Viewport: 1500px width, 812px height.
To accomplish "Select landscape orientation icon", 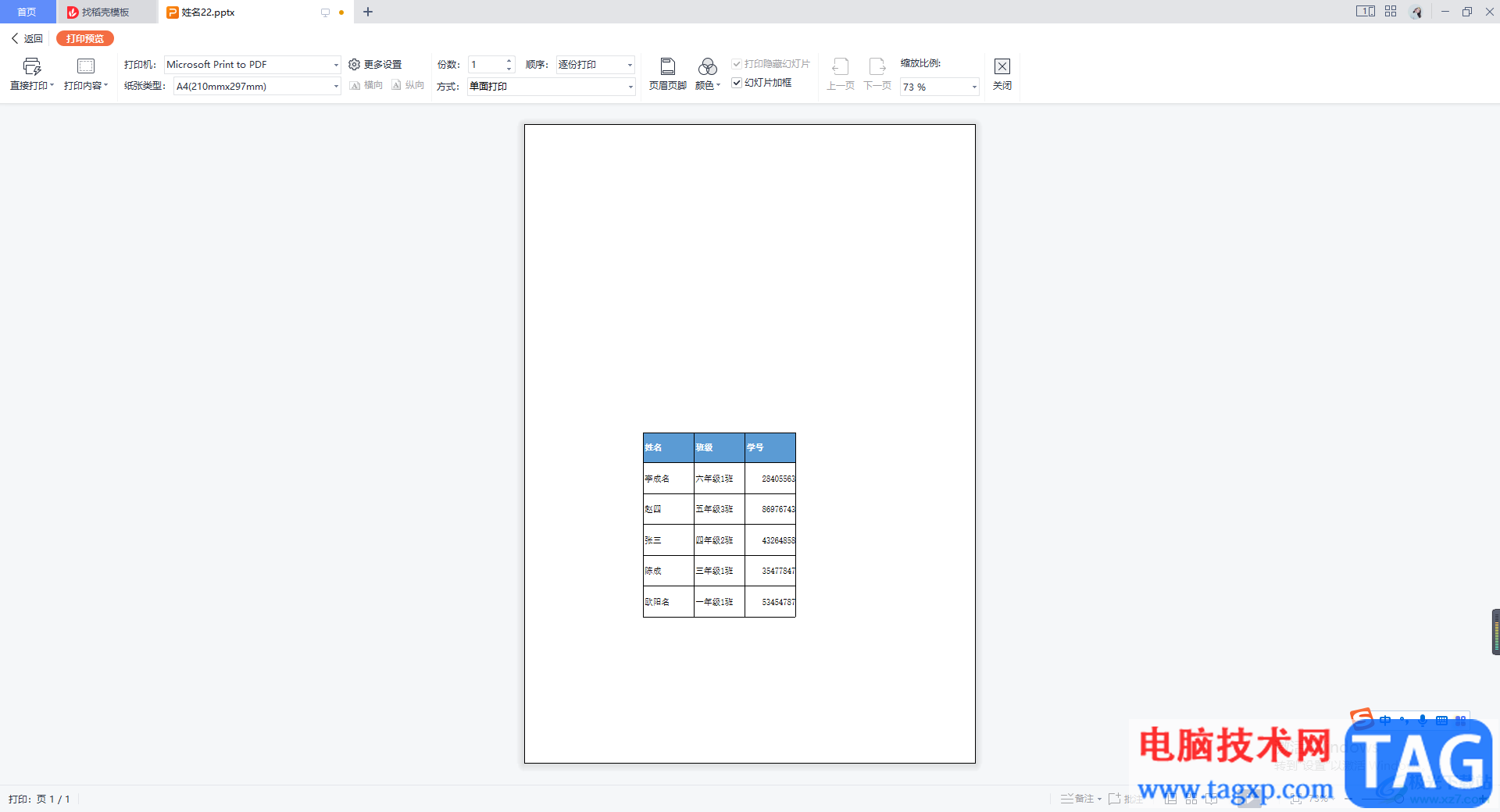I will click(x=355, y=86).
